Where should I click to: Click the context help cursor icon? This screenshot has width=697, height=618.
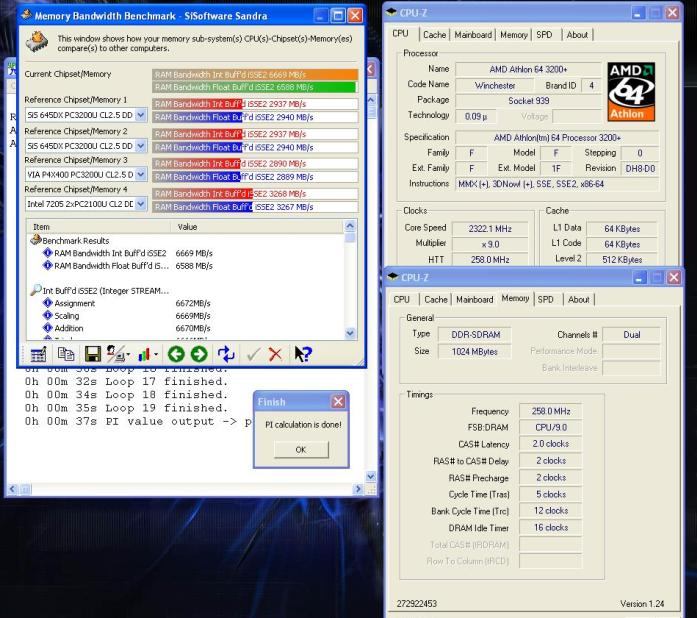pos(303,354)
